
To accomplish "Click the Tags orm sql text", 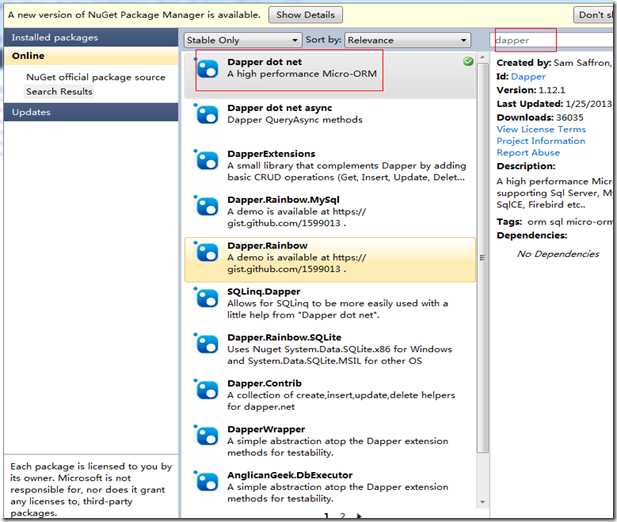I will [554, 222].
